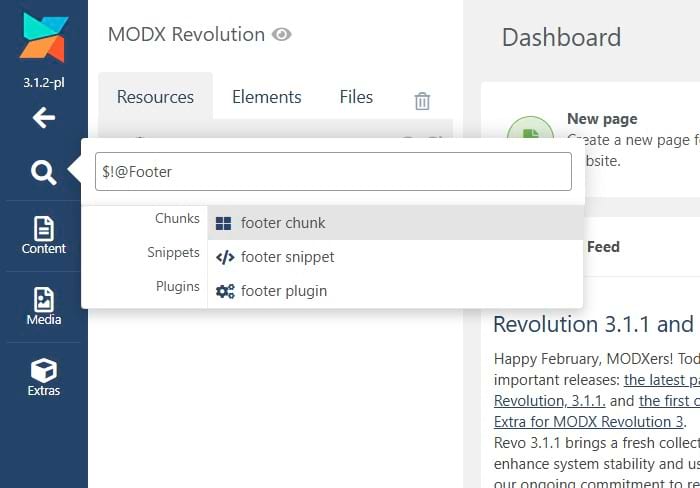Open the Revolution, 3.1.1. link
This screenshot has width=700, height=488.
(x=550, y=401)
